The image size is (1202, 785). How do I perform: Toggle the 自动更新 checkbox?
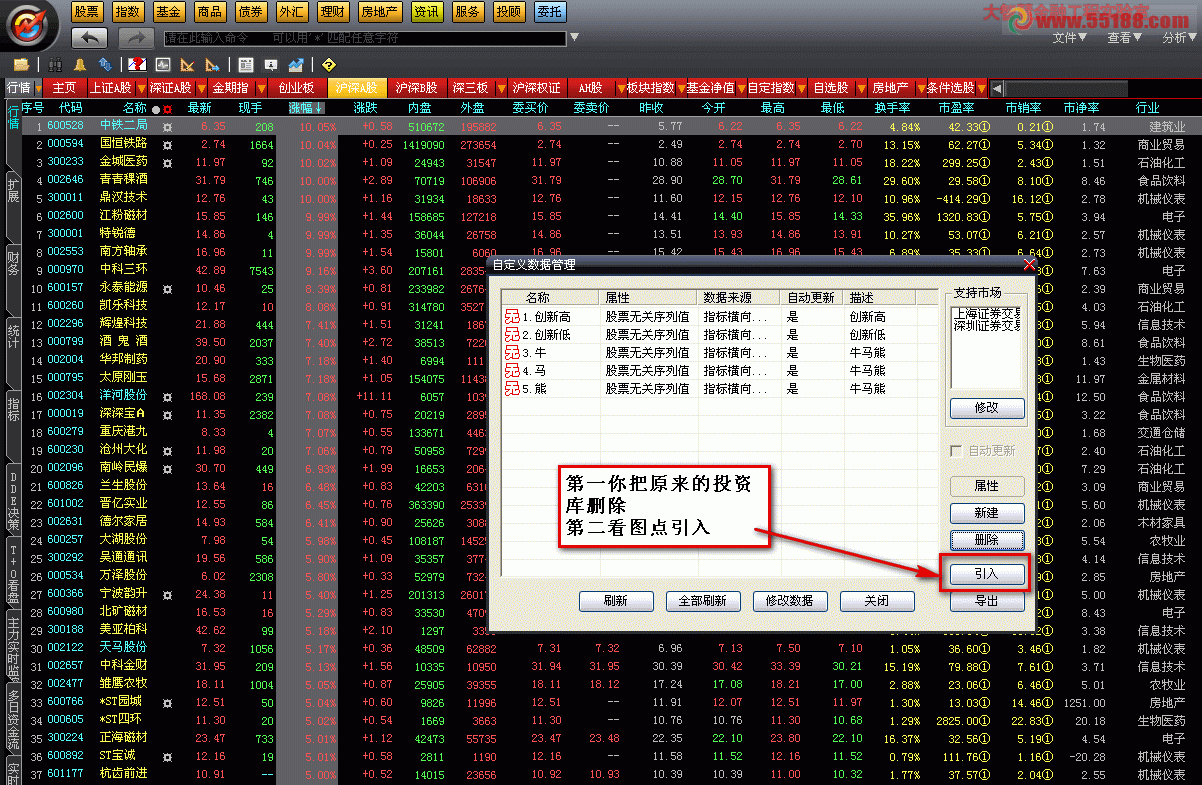coord(958,451)
